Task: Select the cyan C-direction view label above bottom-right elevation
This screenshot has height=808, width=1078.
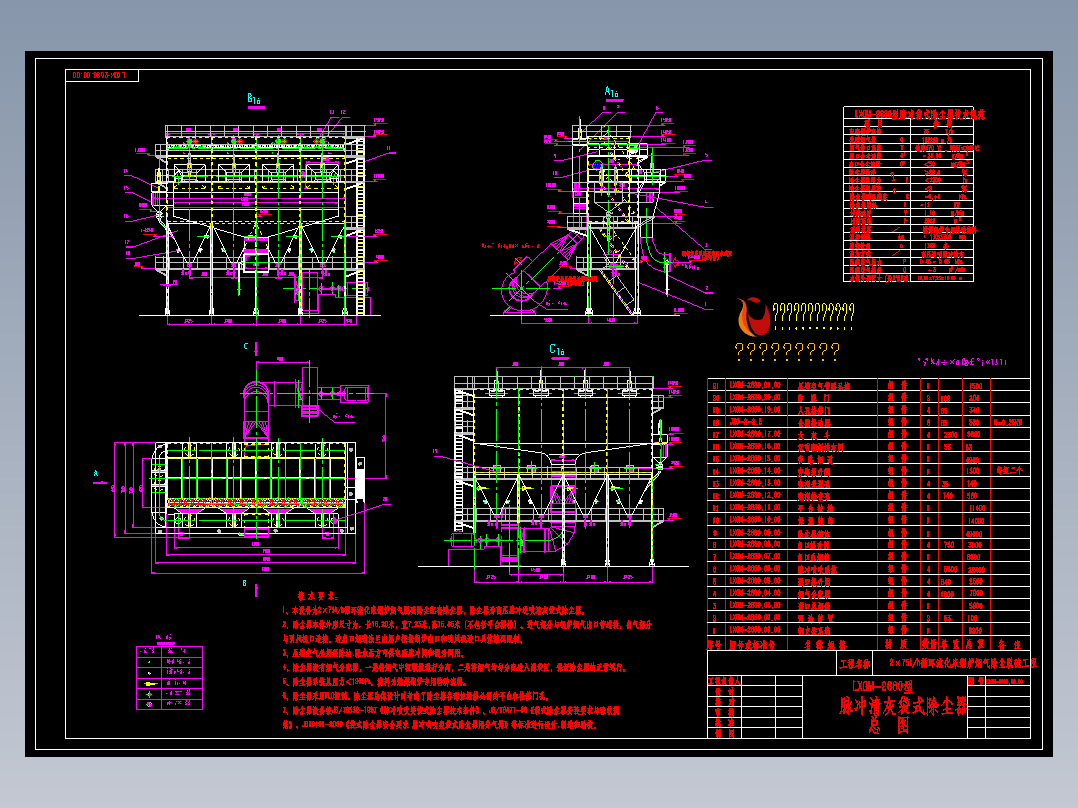Action: click(x=557, y=350)
